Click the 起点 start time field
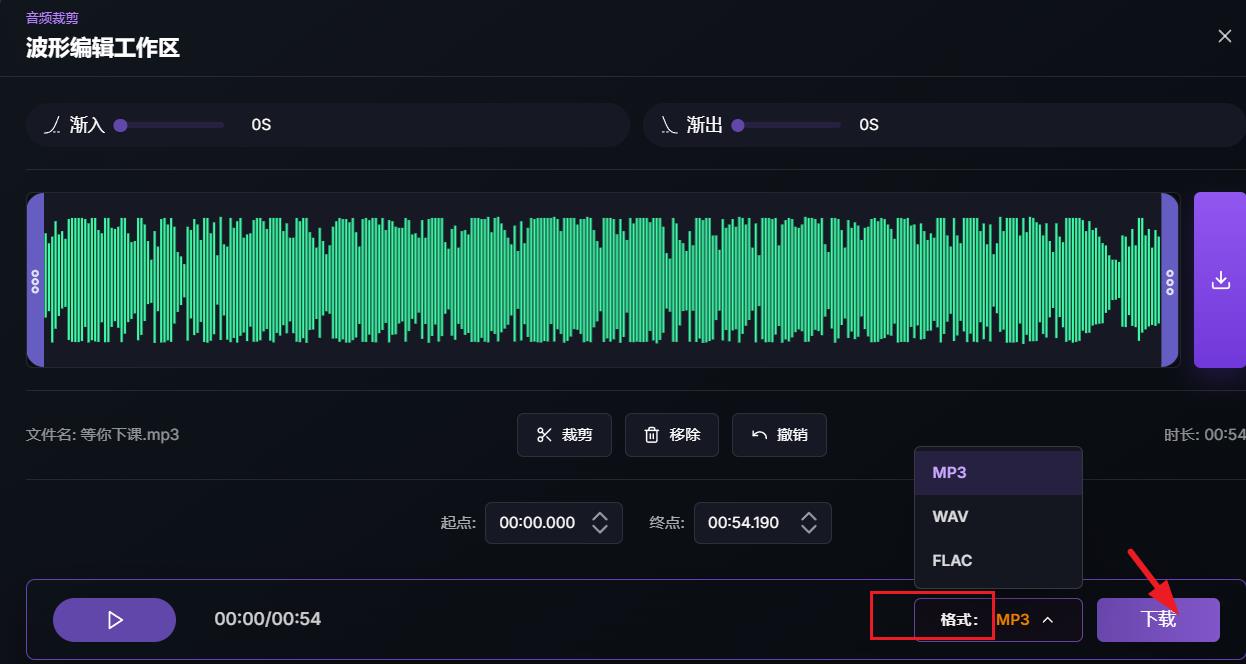 554,523
